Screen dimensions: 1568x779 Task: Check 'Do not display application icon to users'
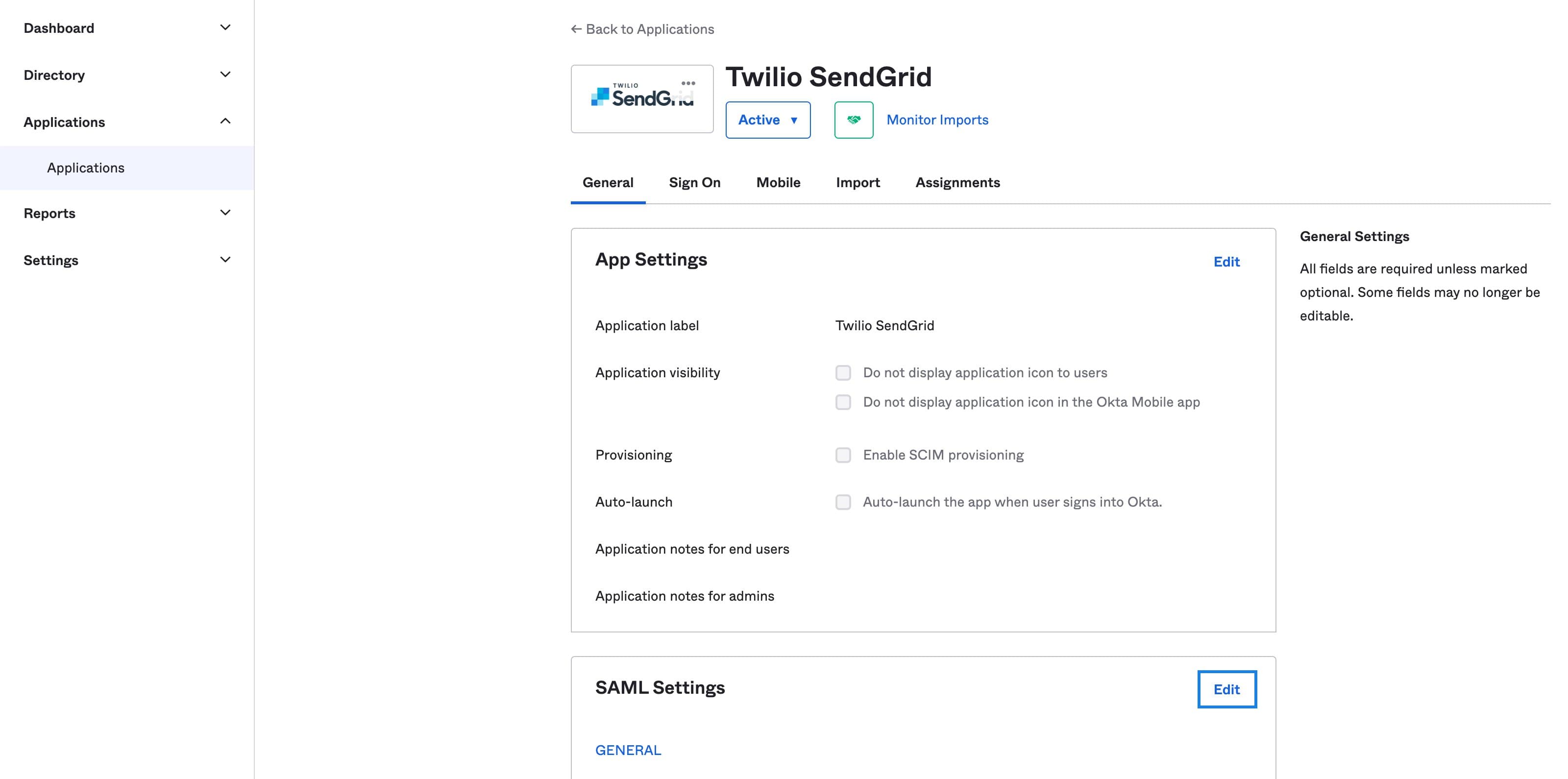coord(843,372)
